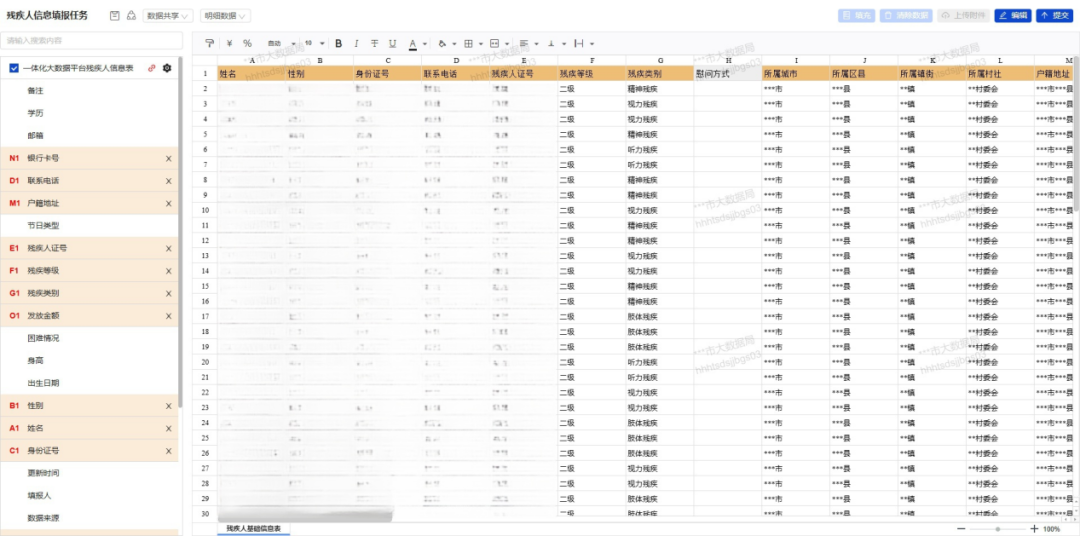Click the horizontal align icon
The width and height of the screenshot is (1080, 536).
tap(524, 43)
